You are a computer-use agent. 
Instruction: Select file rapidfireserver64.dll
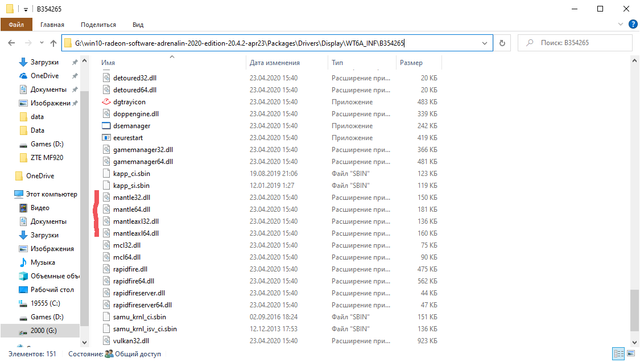142,305
